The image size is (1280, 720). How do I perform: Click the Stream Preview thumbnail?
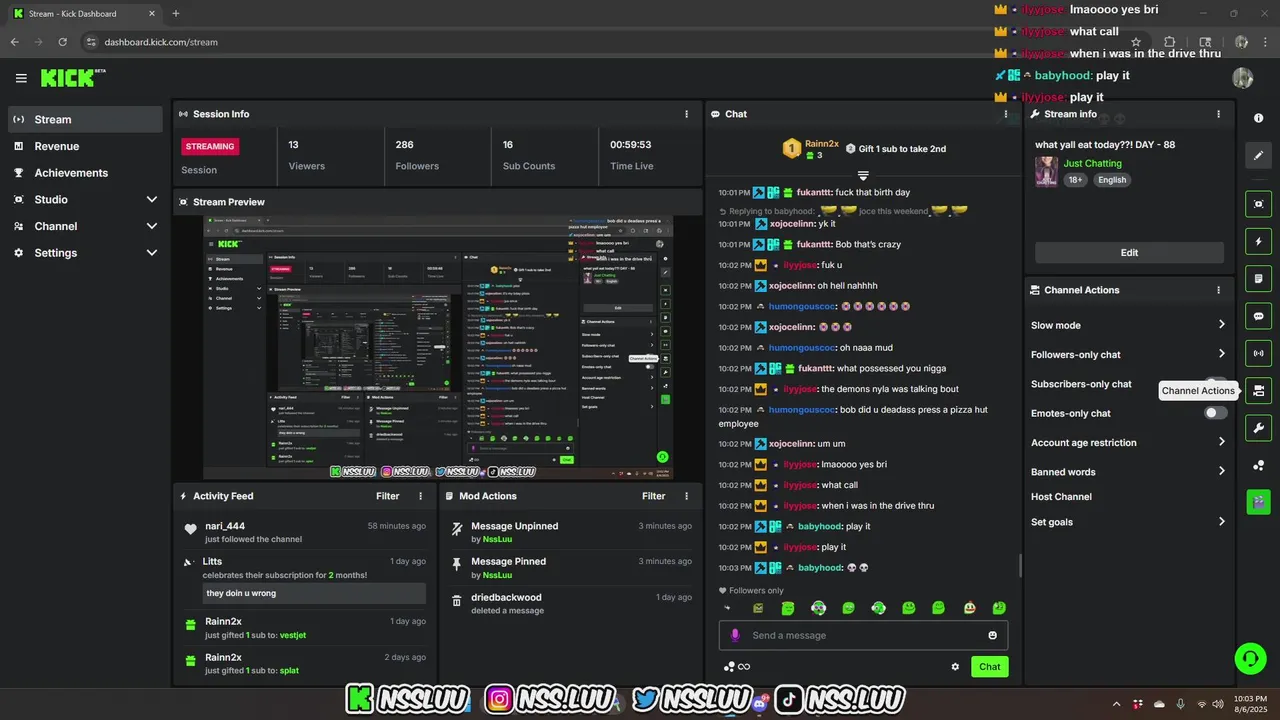coord(437,347)
